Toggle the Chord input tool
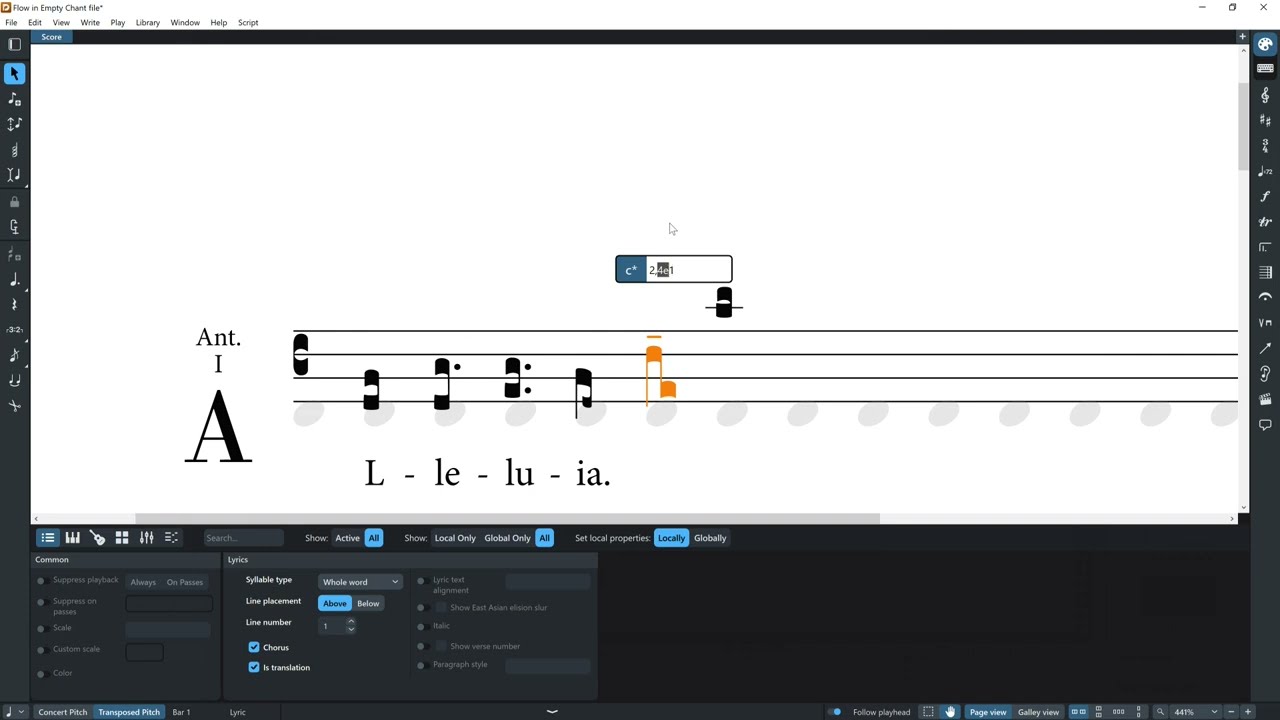 click(14, 150)
